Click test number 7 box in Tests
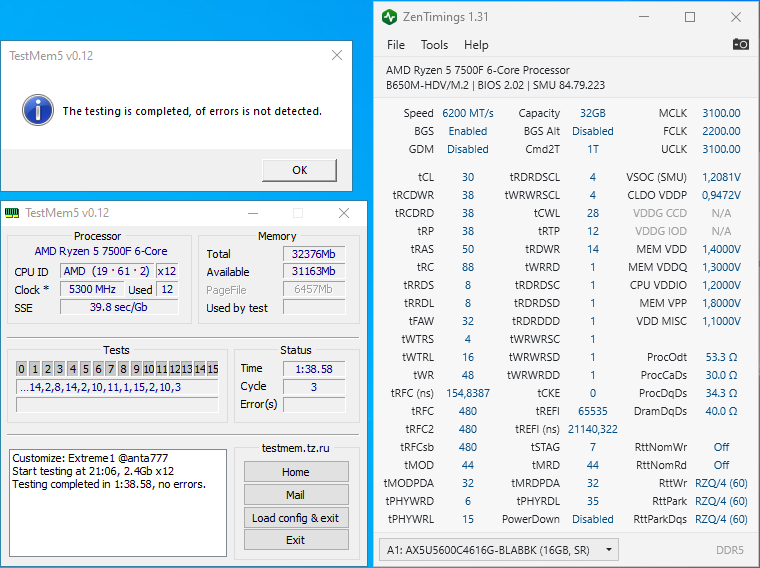 [x=111, y=369]
